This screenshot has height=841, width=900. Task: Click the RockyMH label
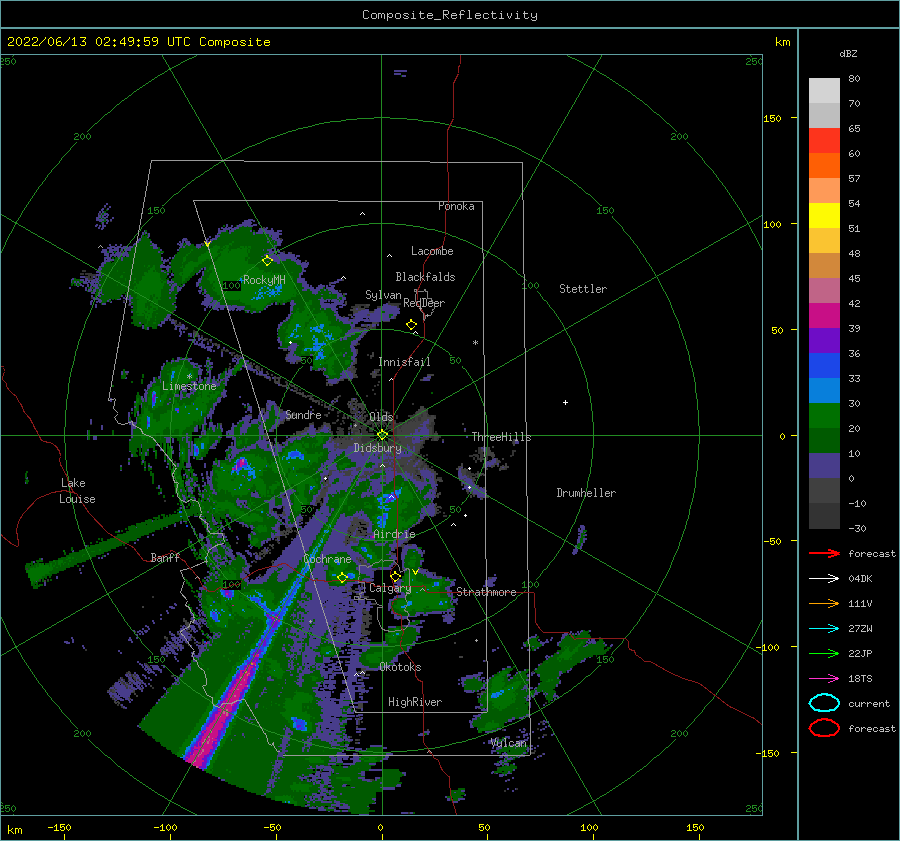(264, 280)
